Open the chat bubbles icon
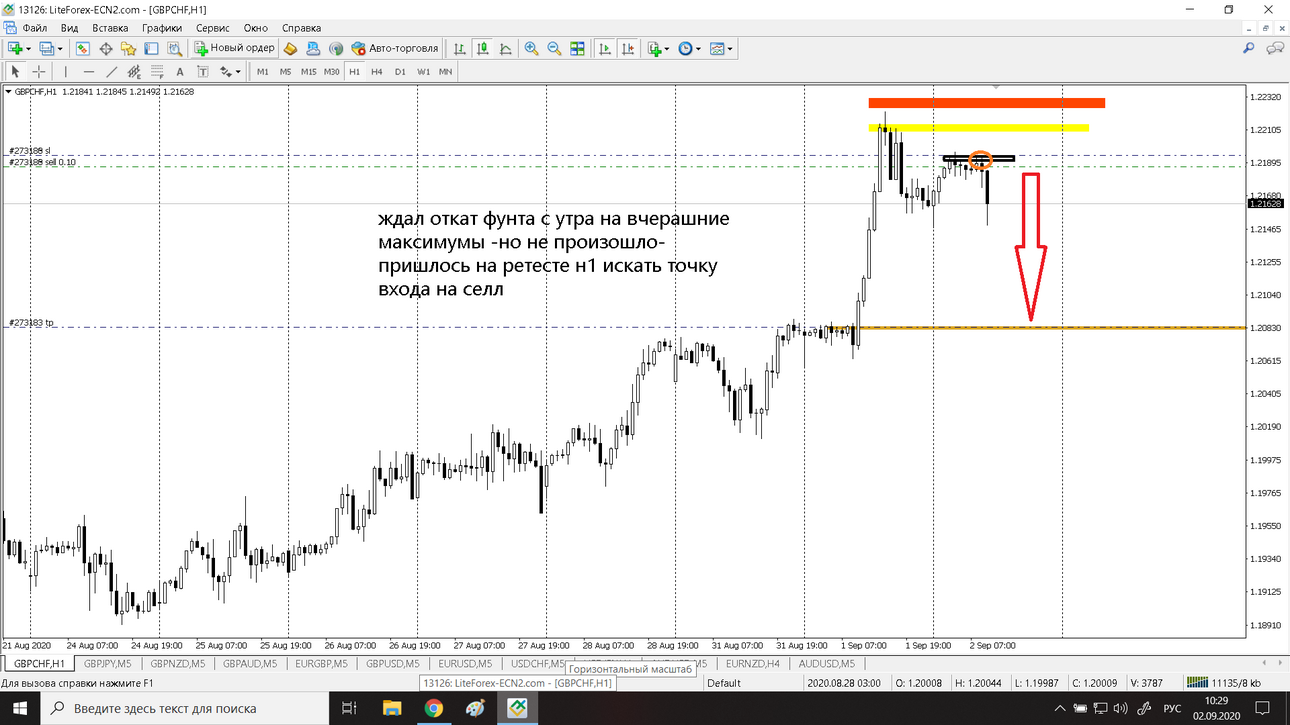 point(1275,48)
